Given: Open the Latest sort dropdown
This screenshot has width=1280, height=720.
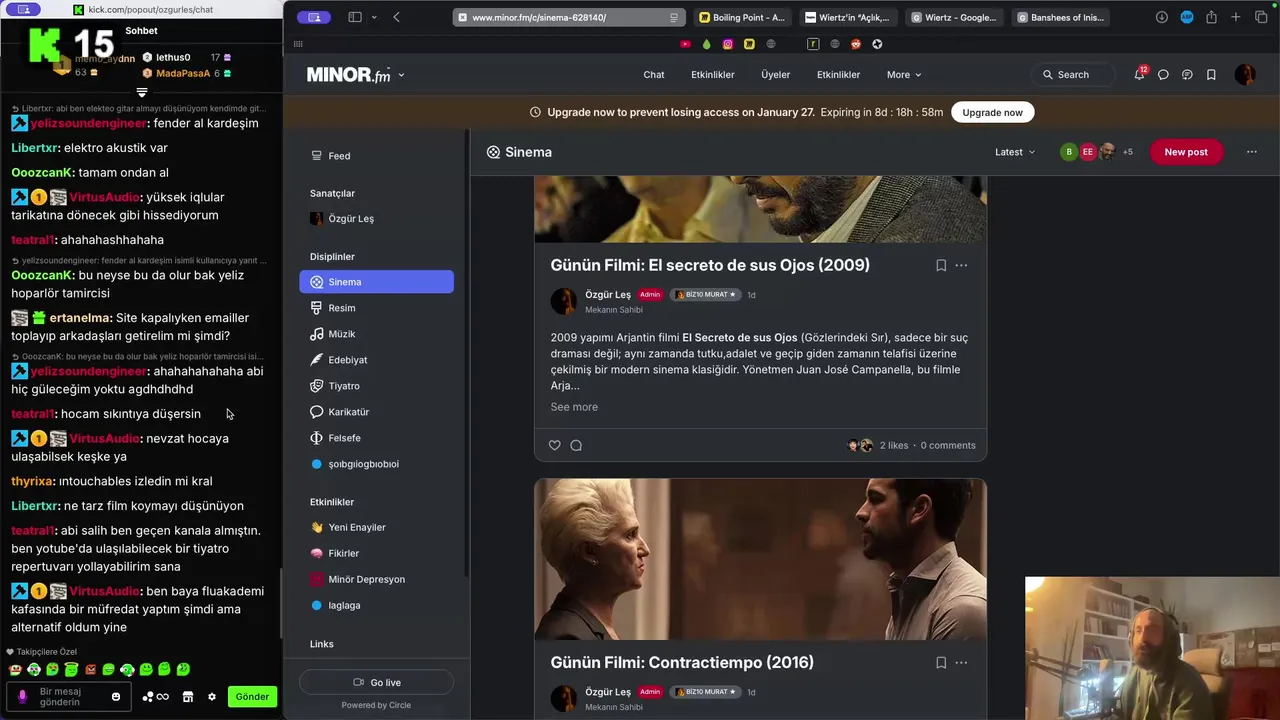Looking at the screenshot, I should point(1015,152).
